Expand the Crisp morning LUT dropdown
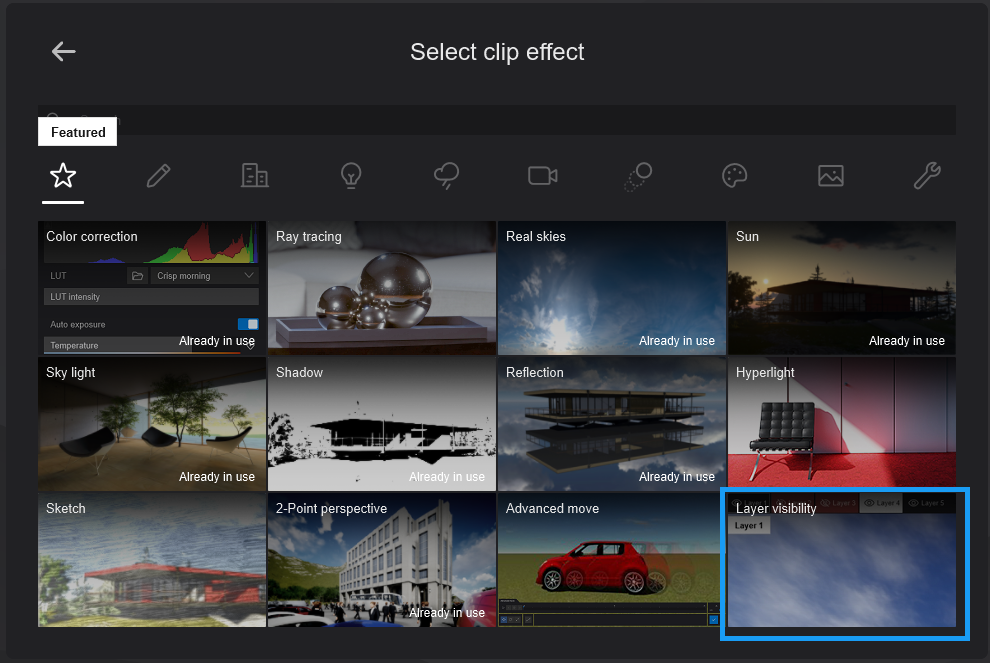 [x=205, y=276]
